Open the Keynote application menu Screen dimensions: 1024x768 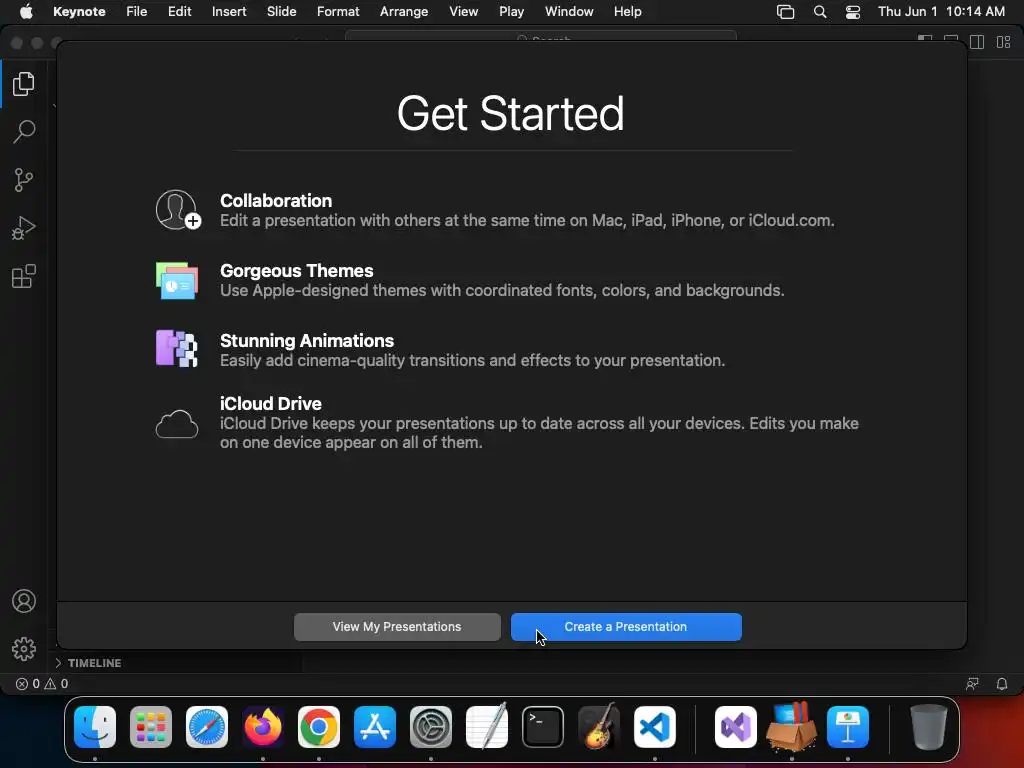pos(79,12)
